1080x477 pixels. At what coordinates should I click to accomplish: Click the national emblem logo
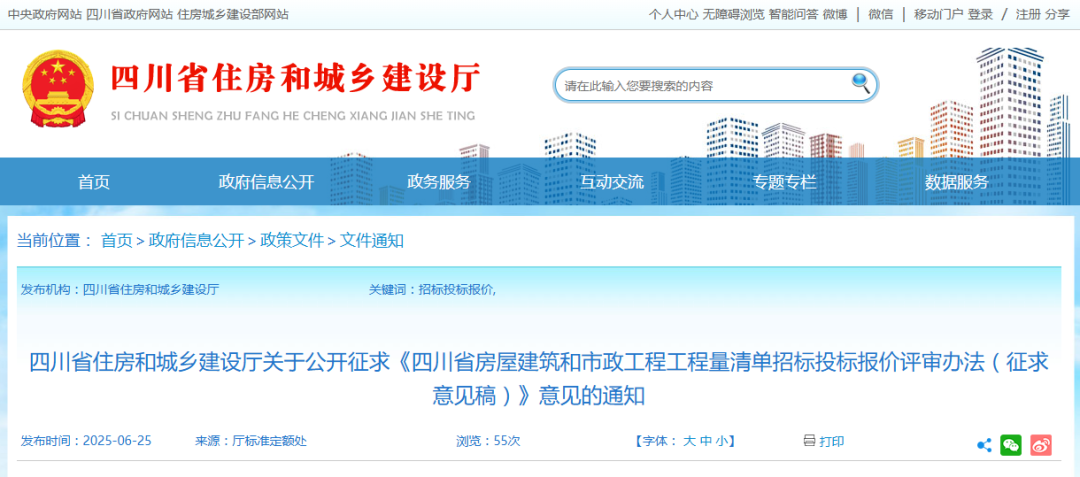coord(58,89)
